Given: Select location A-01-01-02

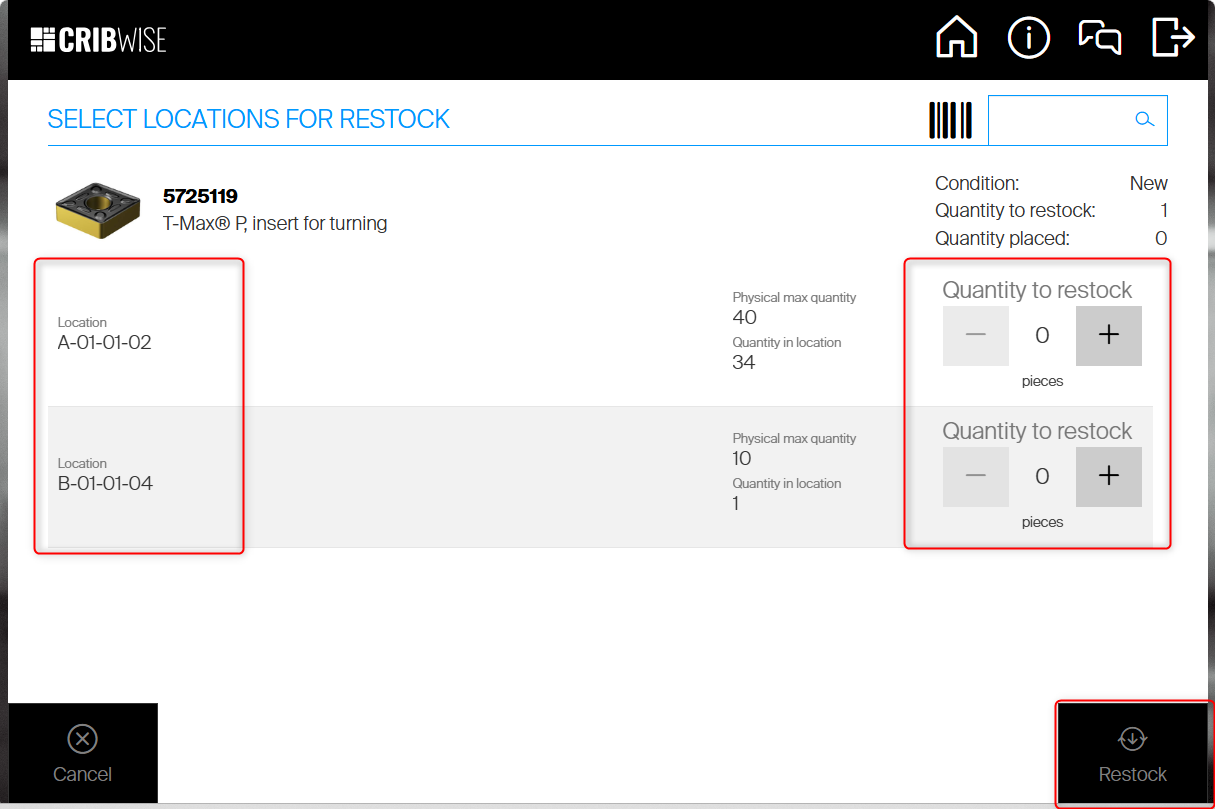Looking at the screenshot, I should (x=105, y=342).
